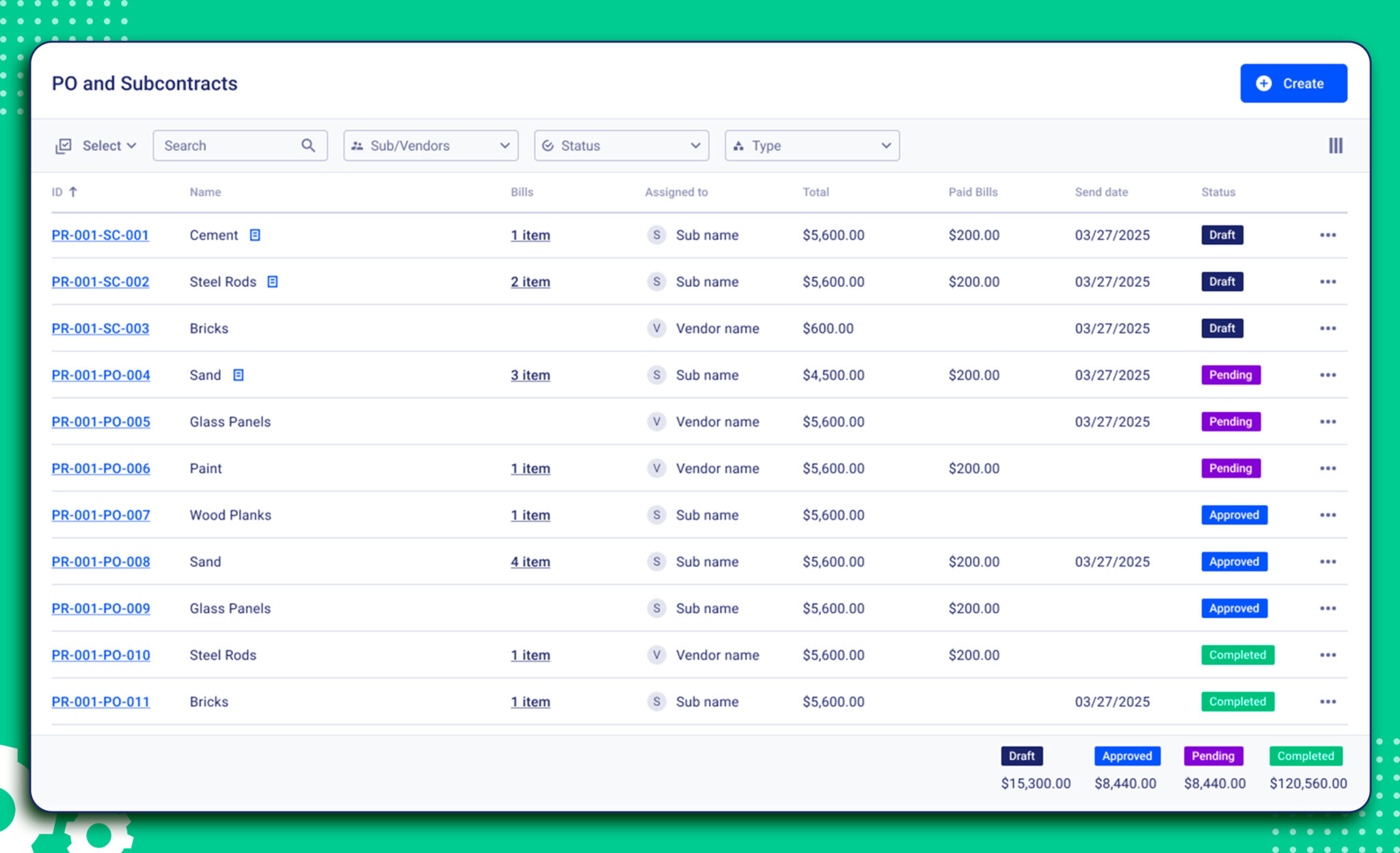Open the 4 item bills link
Viewport: 1400px width, 853px height.
530,562
